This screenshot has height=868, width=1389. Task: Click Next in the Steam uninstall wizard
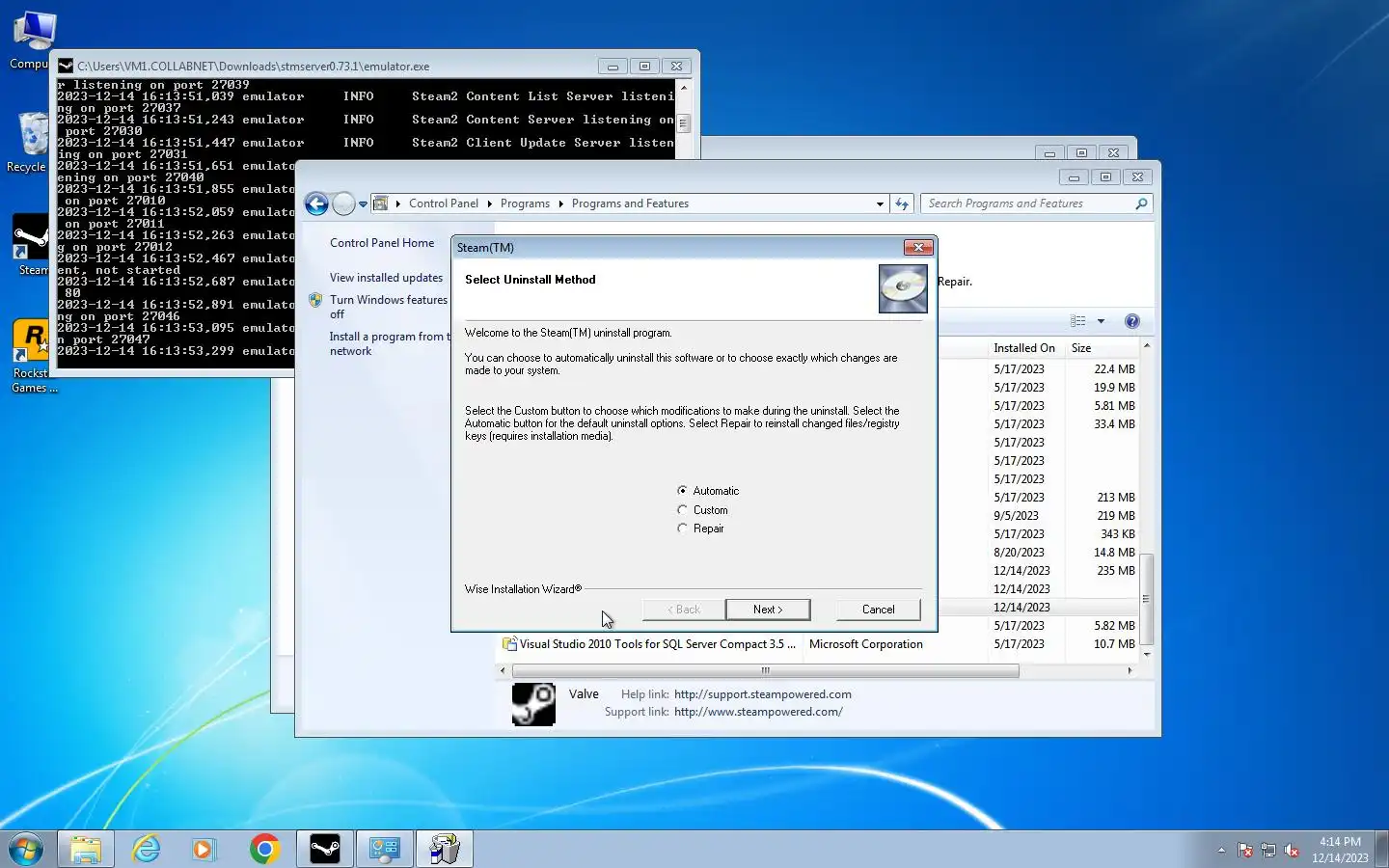coord(768,610)
